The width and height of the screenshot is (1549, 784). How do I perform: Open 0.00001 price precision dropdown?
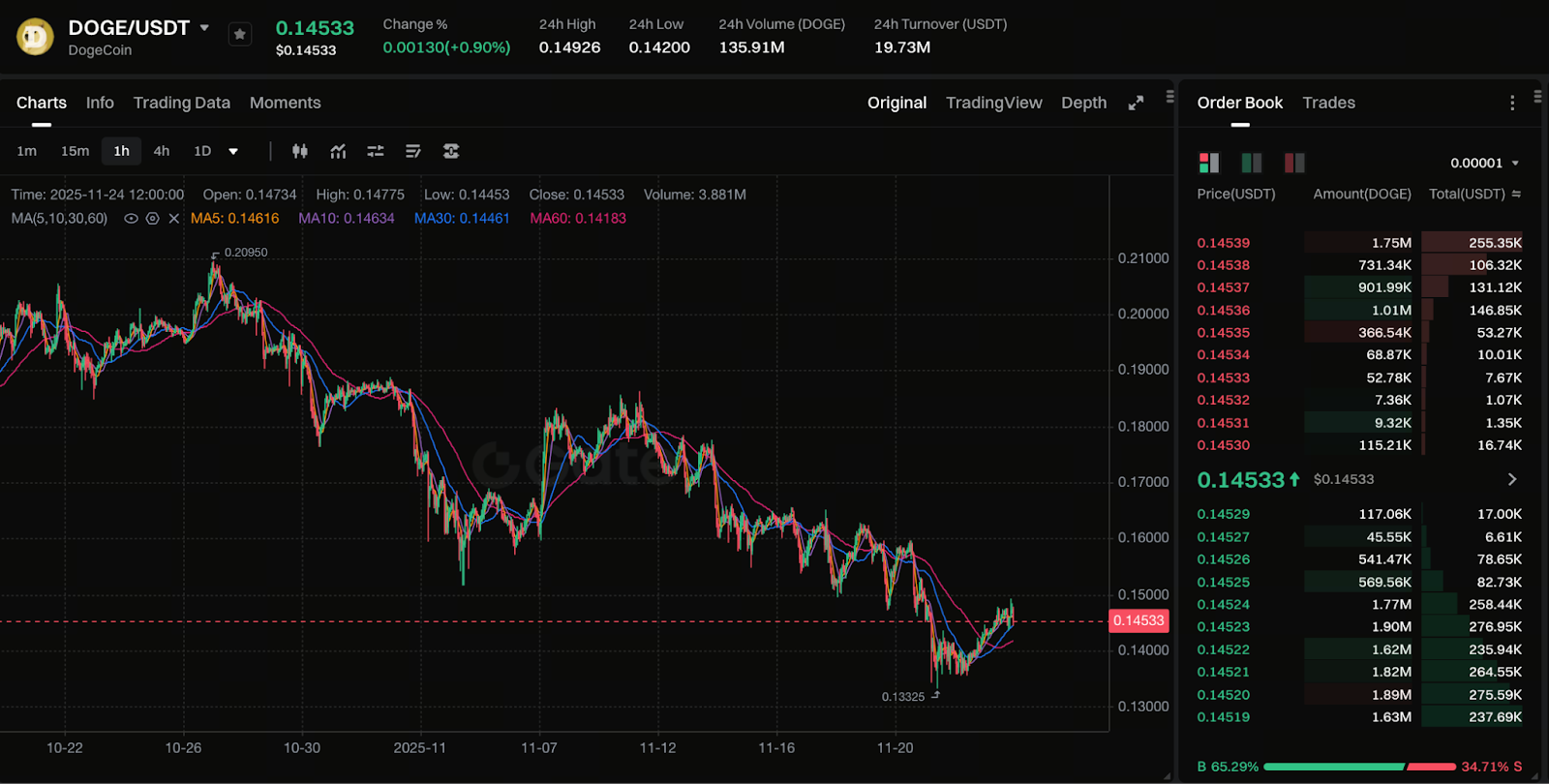tap(1484, 163)
